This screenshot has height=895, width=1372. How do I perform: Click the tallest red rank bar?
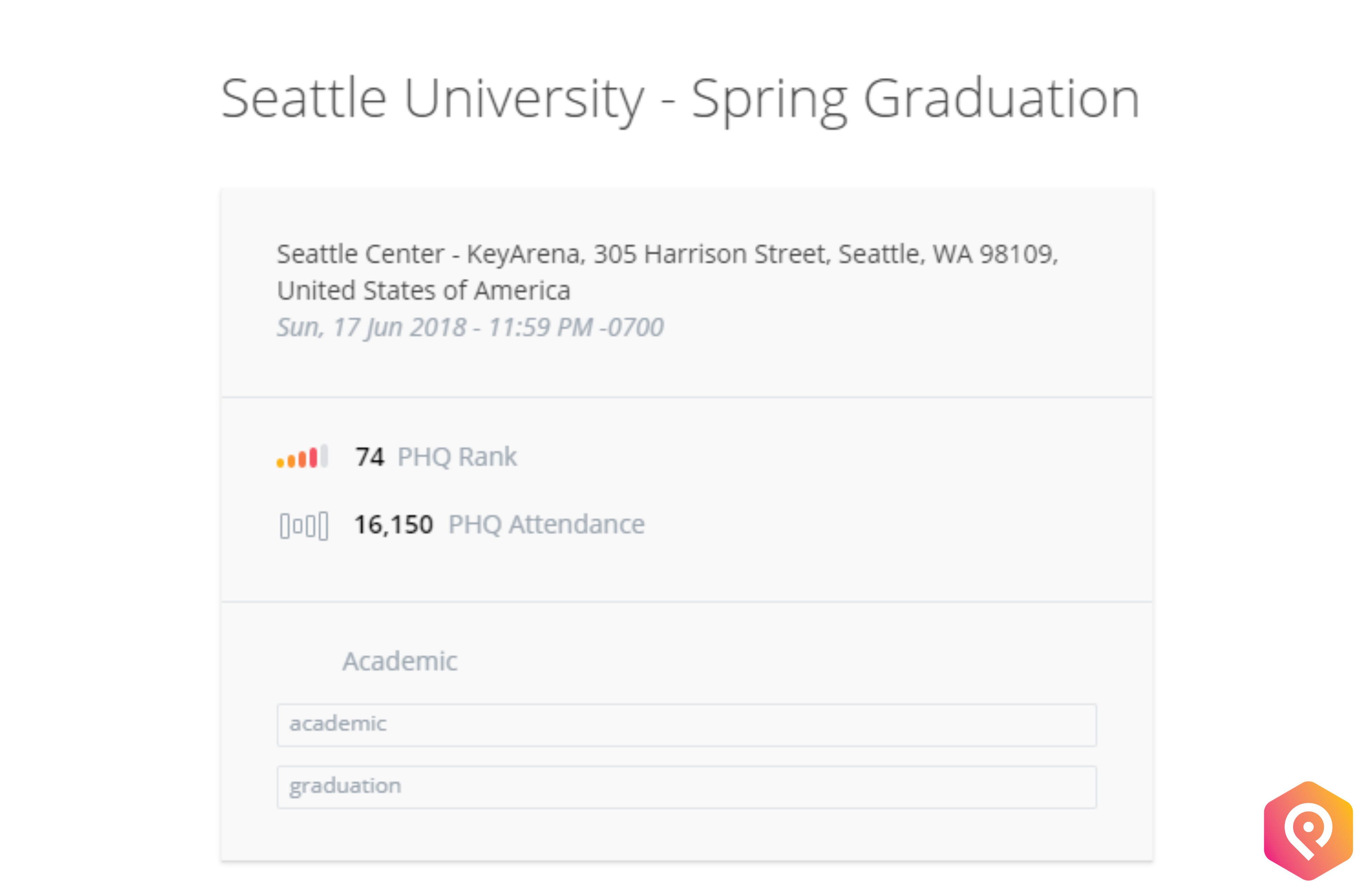point(313,457)
